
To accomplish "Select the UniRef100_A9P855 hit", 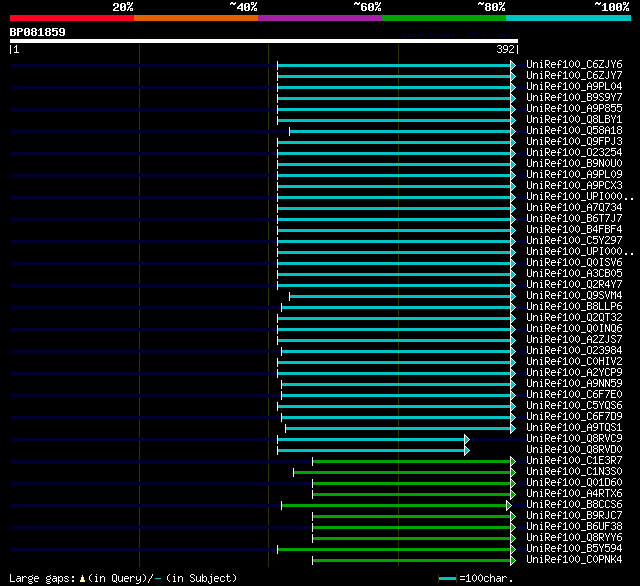I will coord(574,109).
